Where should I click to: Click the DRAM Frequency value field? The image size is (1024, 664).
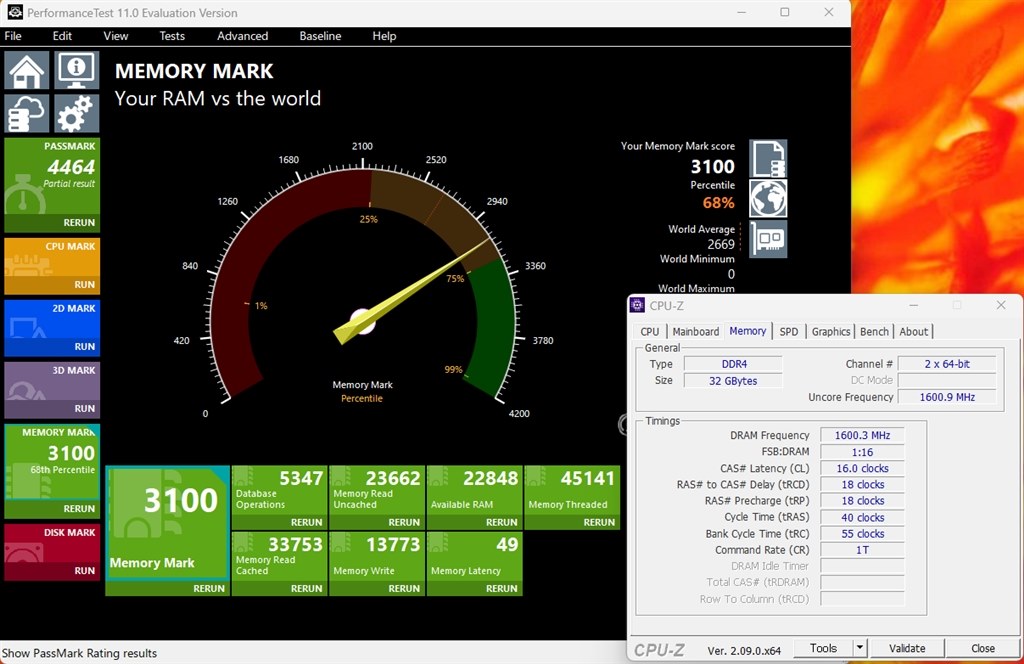pyautogui.click(x=861, y=435)
